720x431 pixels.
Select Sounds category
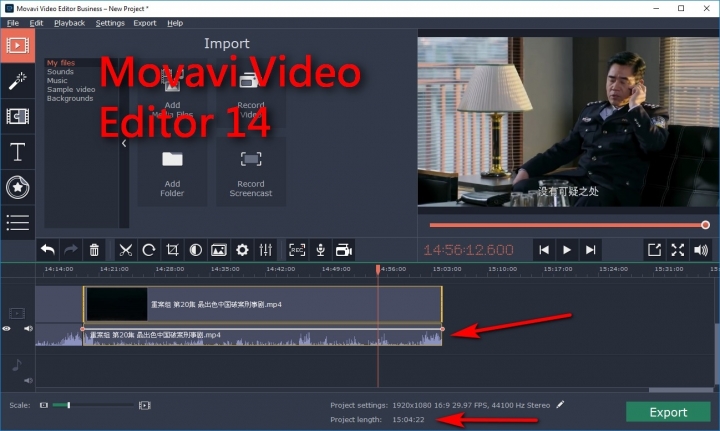click(x=60, y=72)
